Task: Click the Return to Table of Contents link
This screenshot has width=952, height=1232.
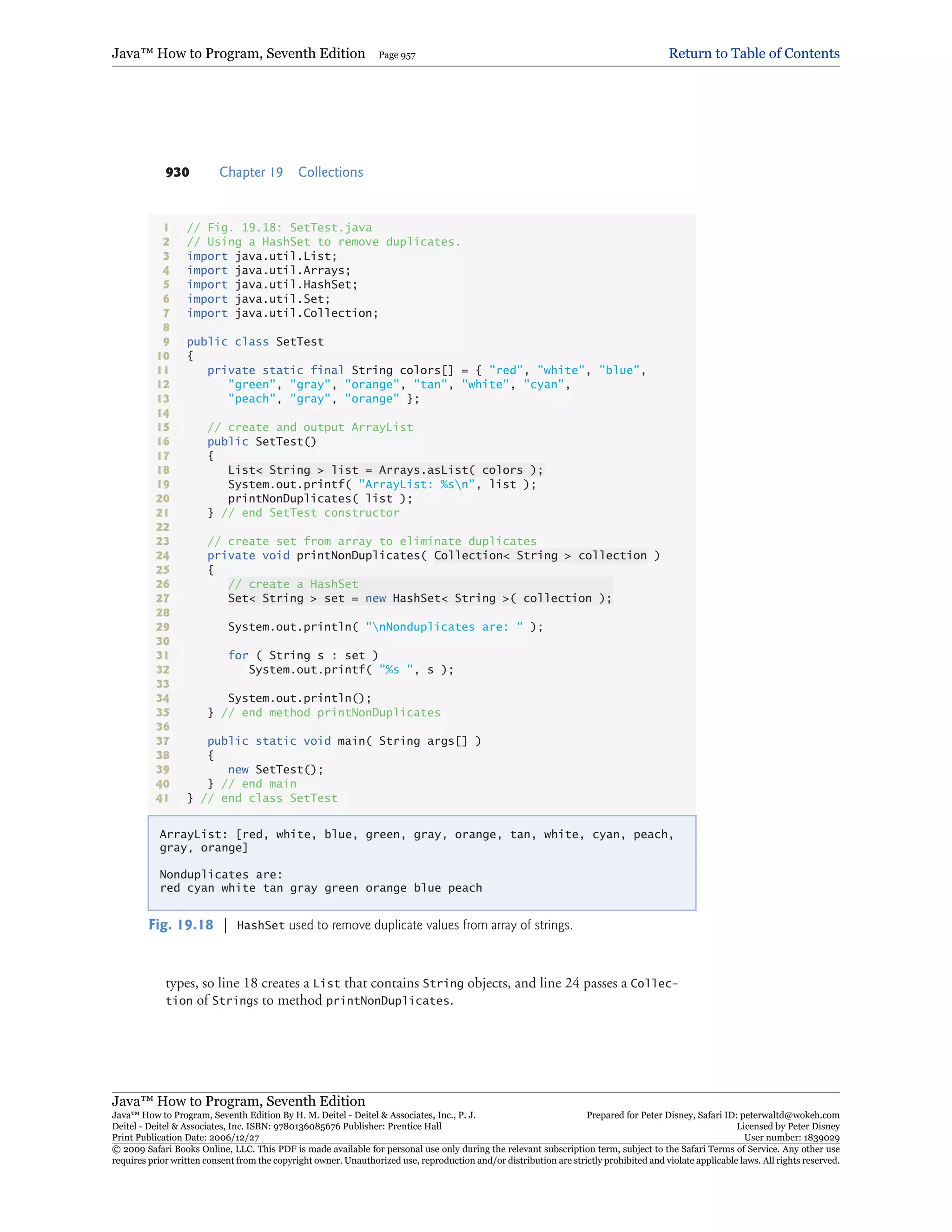Action: pos(754,53)
